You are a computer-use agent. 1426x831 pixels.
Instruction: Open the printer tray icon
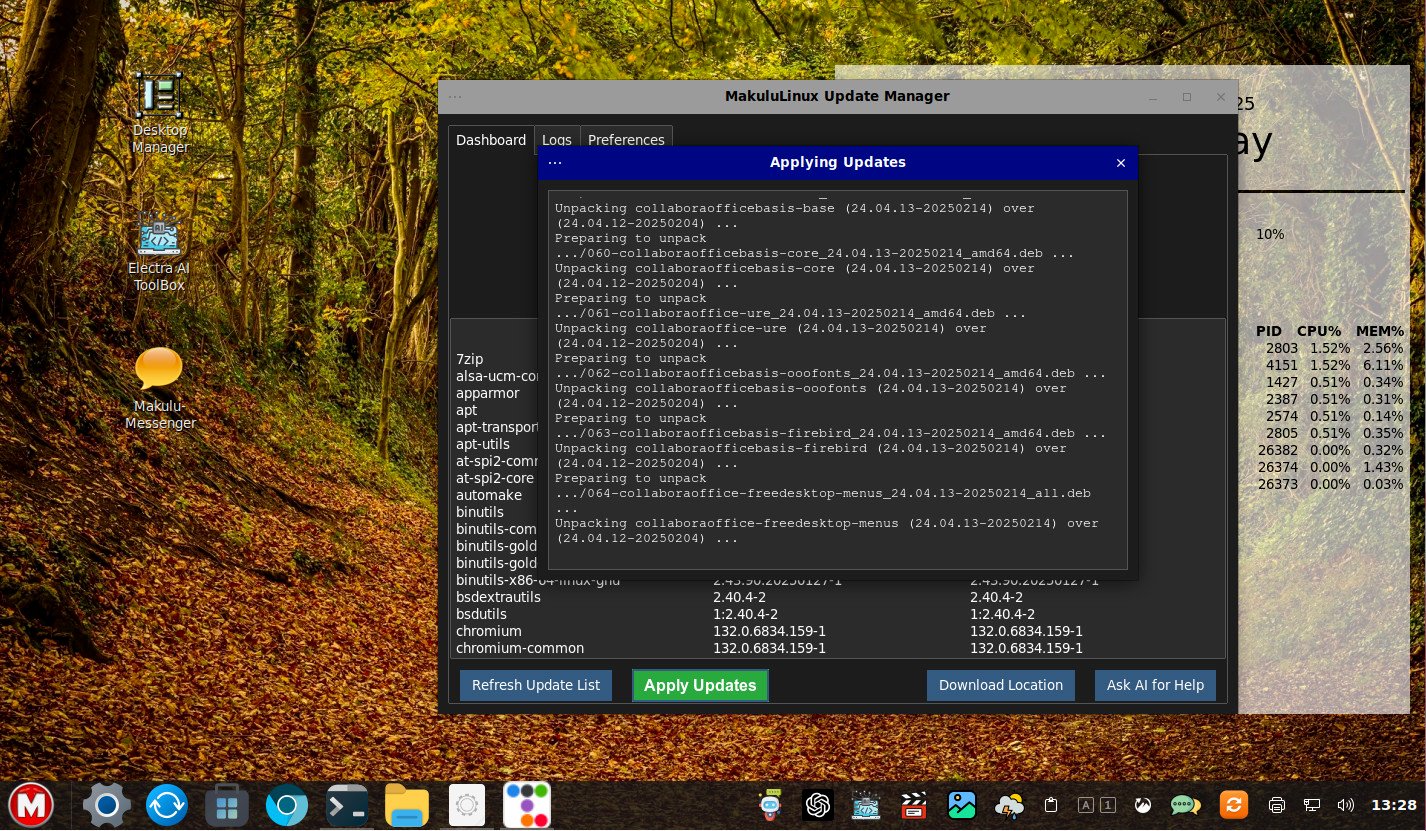1277,805
